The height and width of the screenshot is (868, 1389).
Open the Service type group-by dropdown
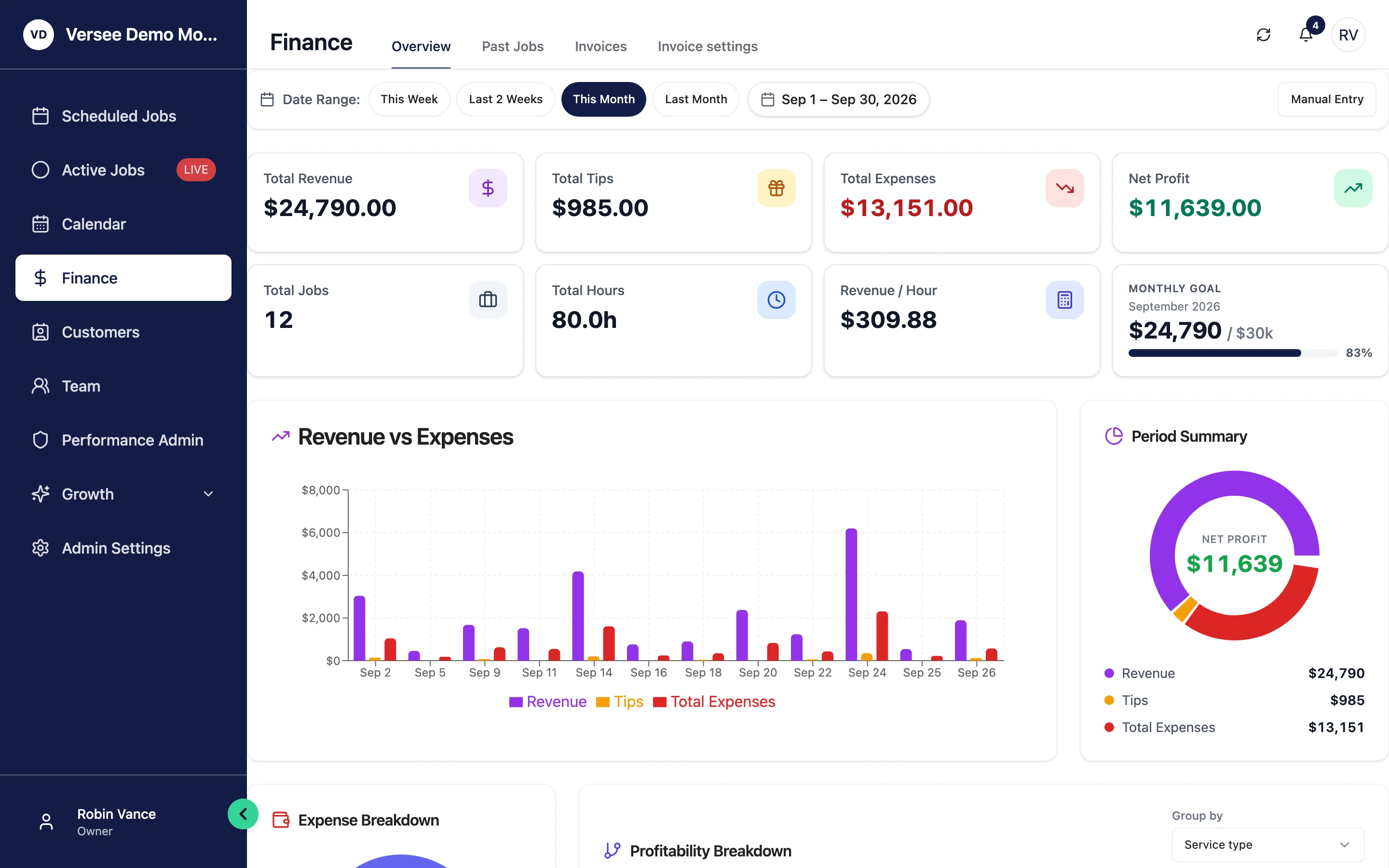click(x=1267, y=844)
